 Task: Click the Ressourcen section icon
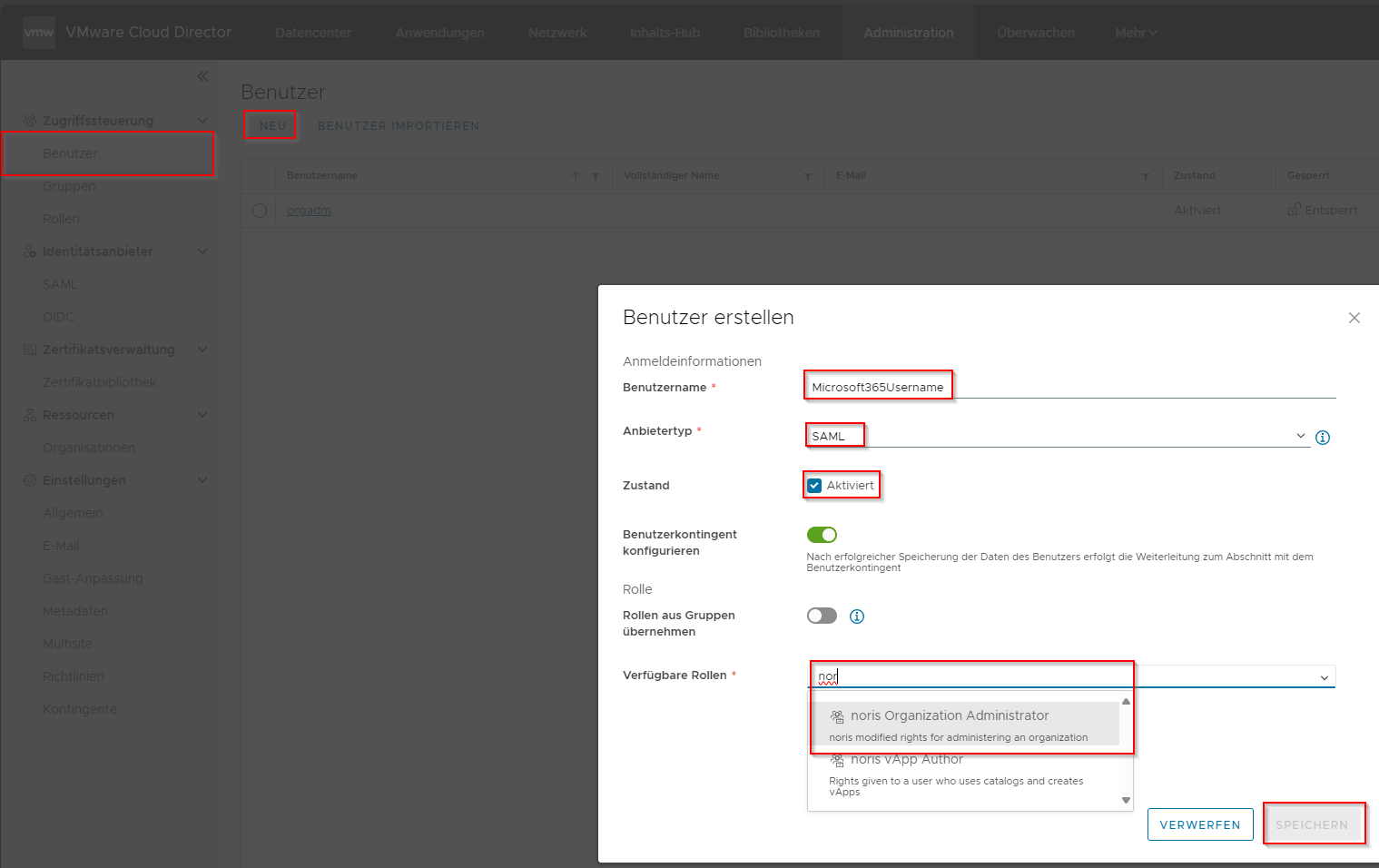tap(29, 415)
